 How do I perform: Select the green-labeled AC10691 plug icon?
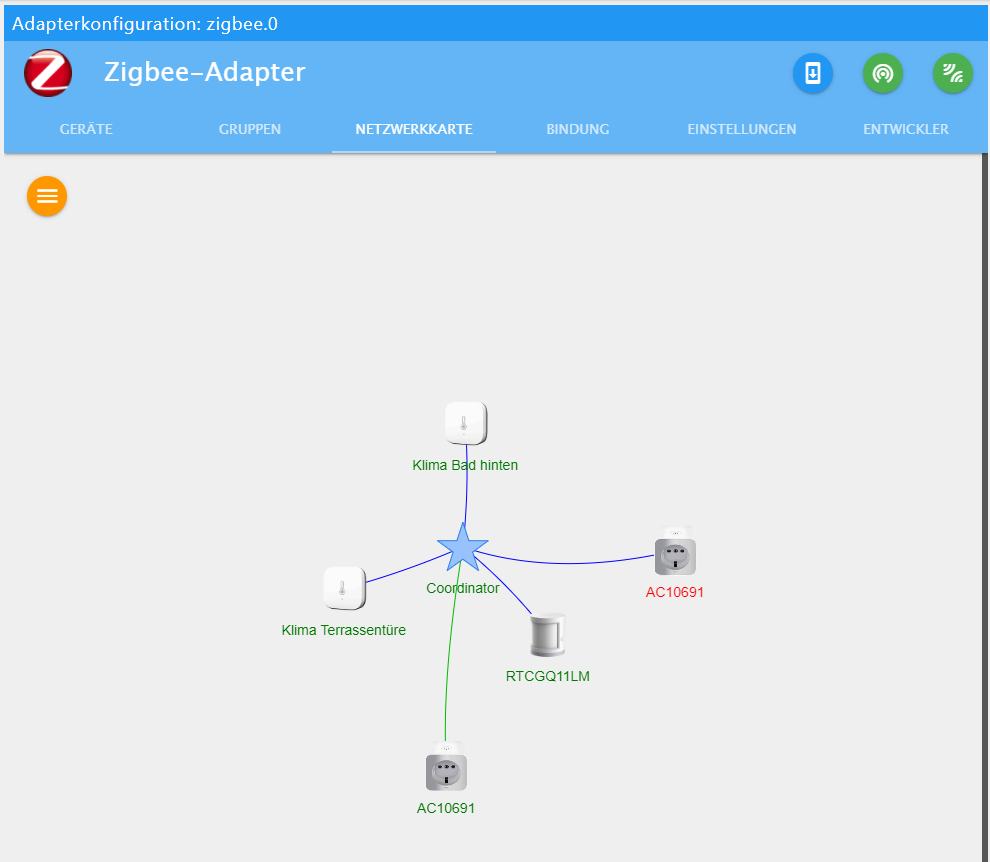[x=446, y=766]
